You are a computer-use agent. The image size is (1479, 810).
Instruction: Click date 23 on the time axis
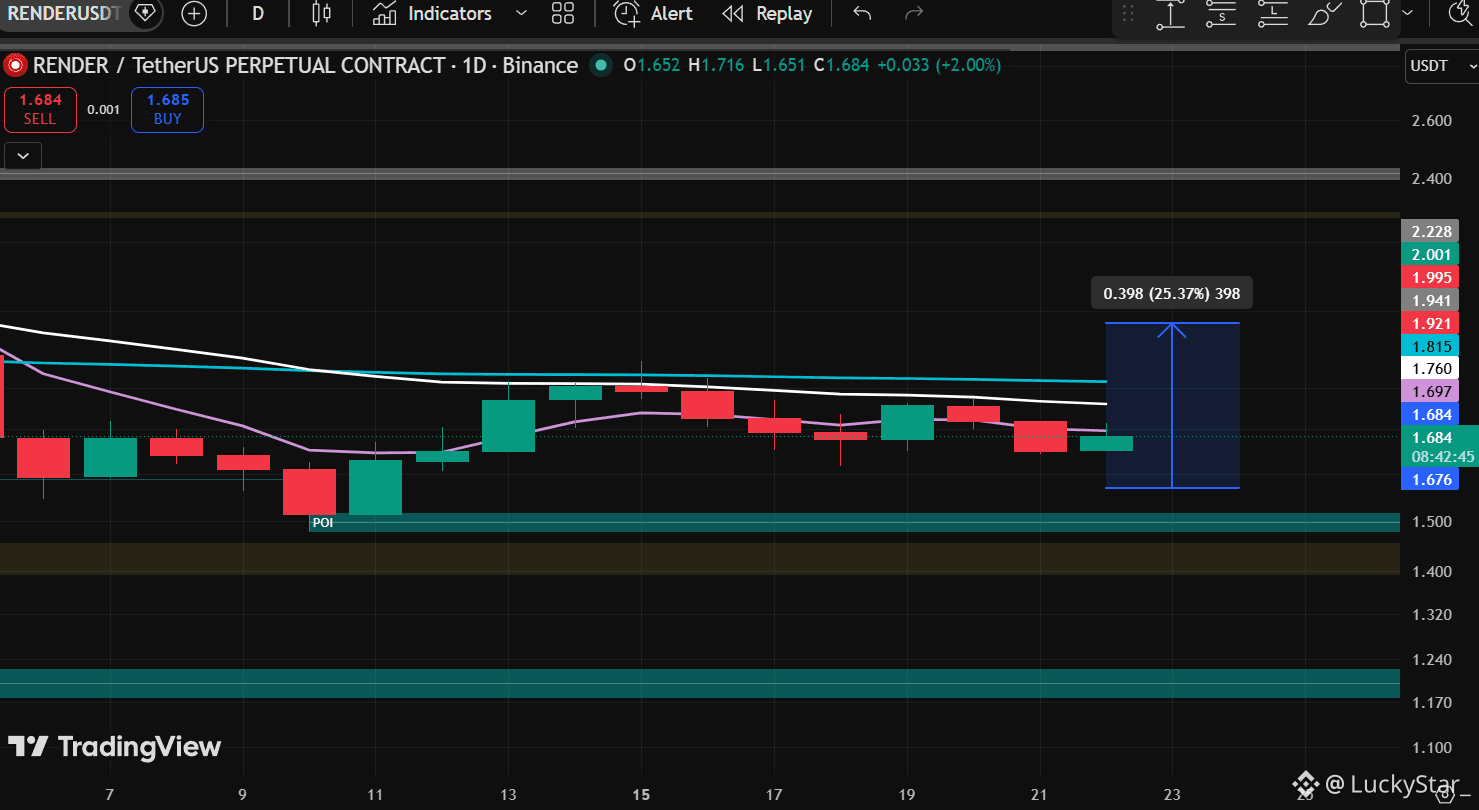click(1172, 795)
